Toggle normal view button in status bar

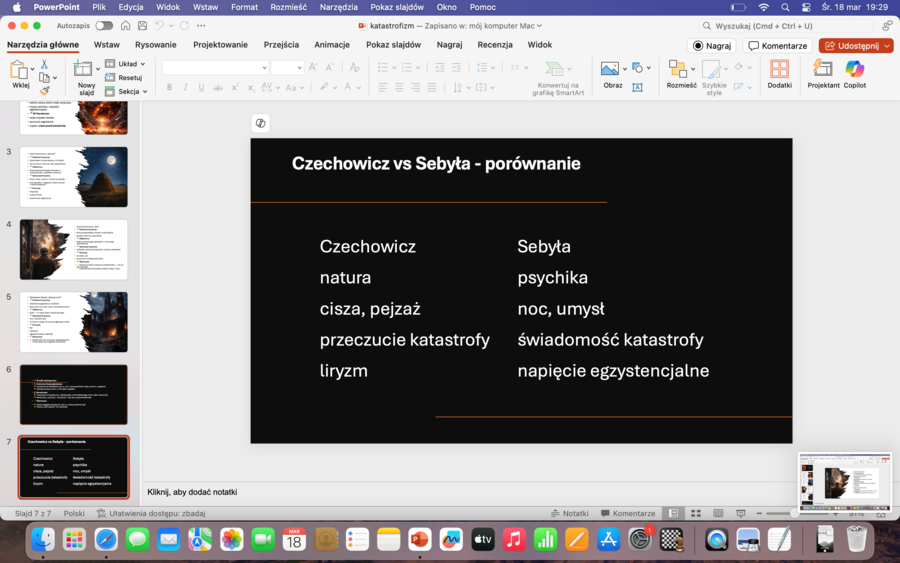point(675,513)
